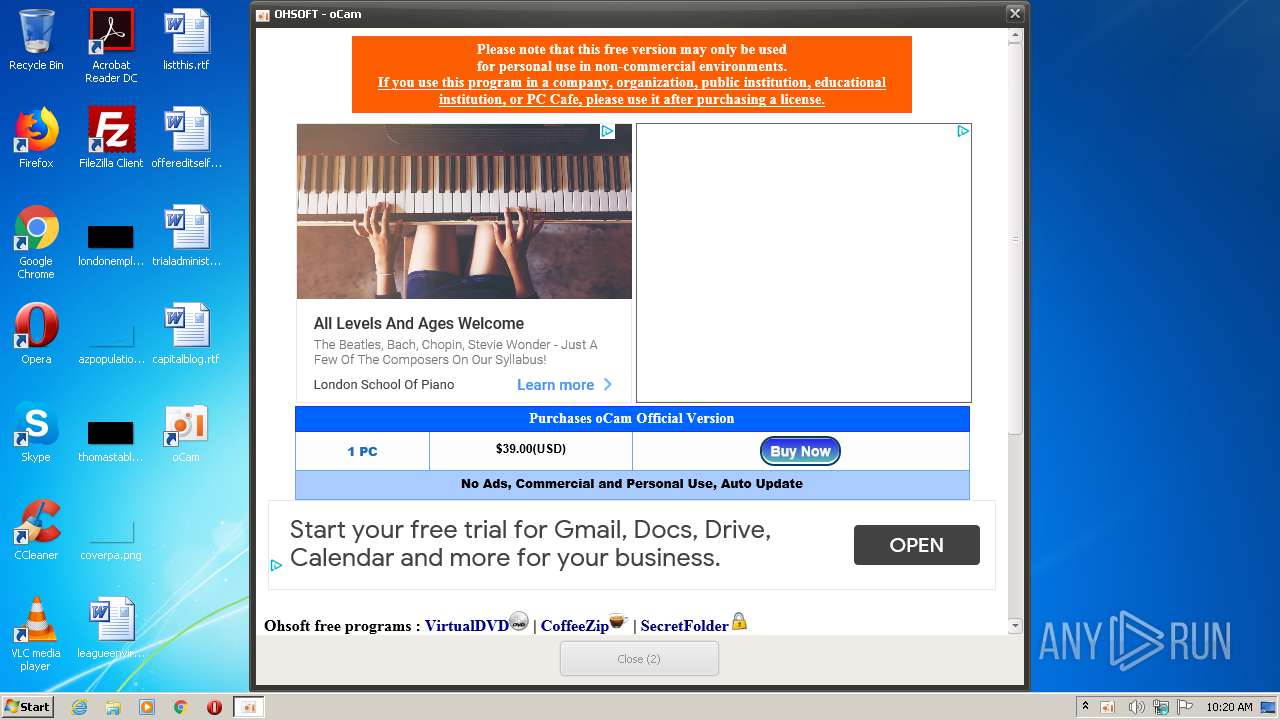
Task: Click 'All Levels And Ages Welcome' headline
Action: [x=419, y=323]
